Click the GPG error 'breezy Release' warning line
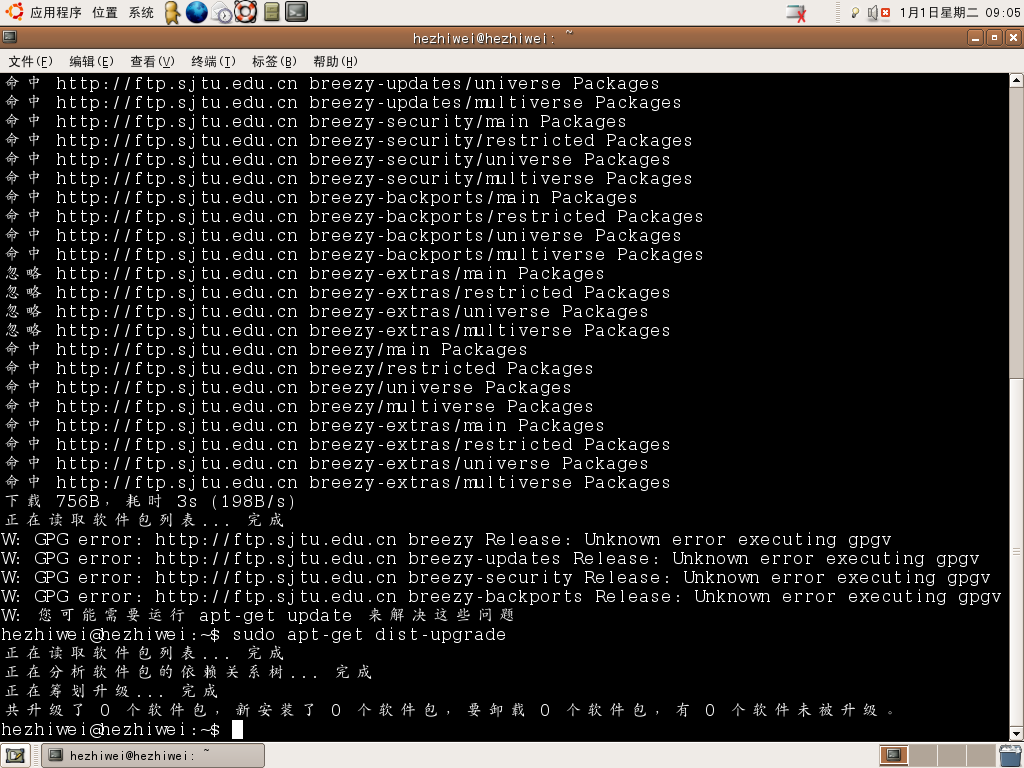The image size is (1024, 768). pos(447,539)
